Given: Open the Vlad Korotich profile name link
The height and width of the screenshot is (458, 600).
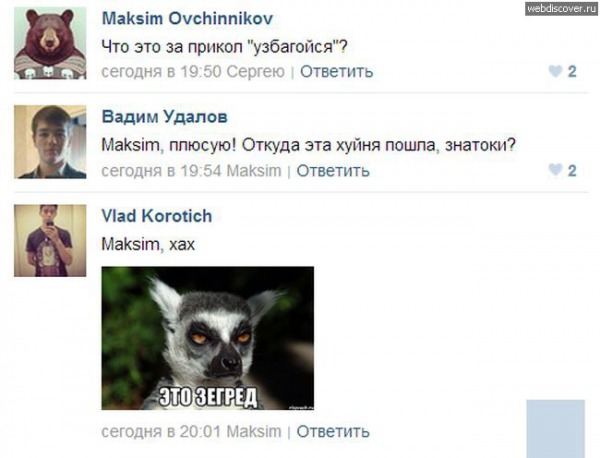Looking at the screenshot, I should tap(157, 216).
